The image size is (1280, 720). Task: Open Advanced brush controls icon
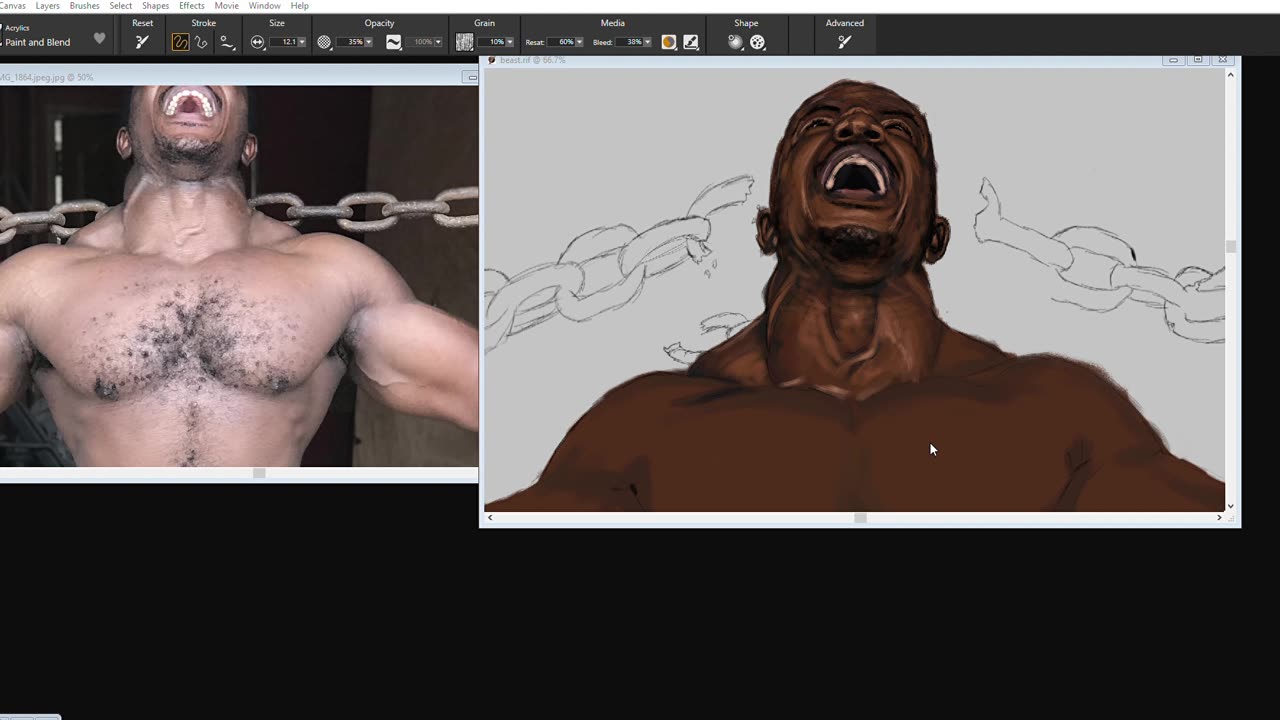click(x=844, y=42)
